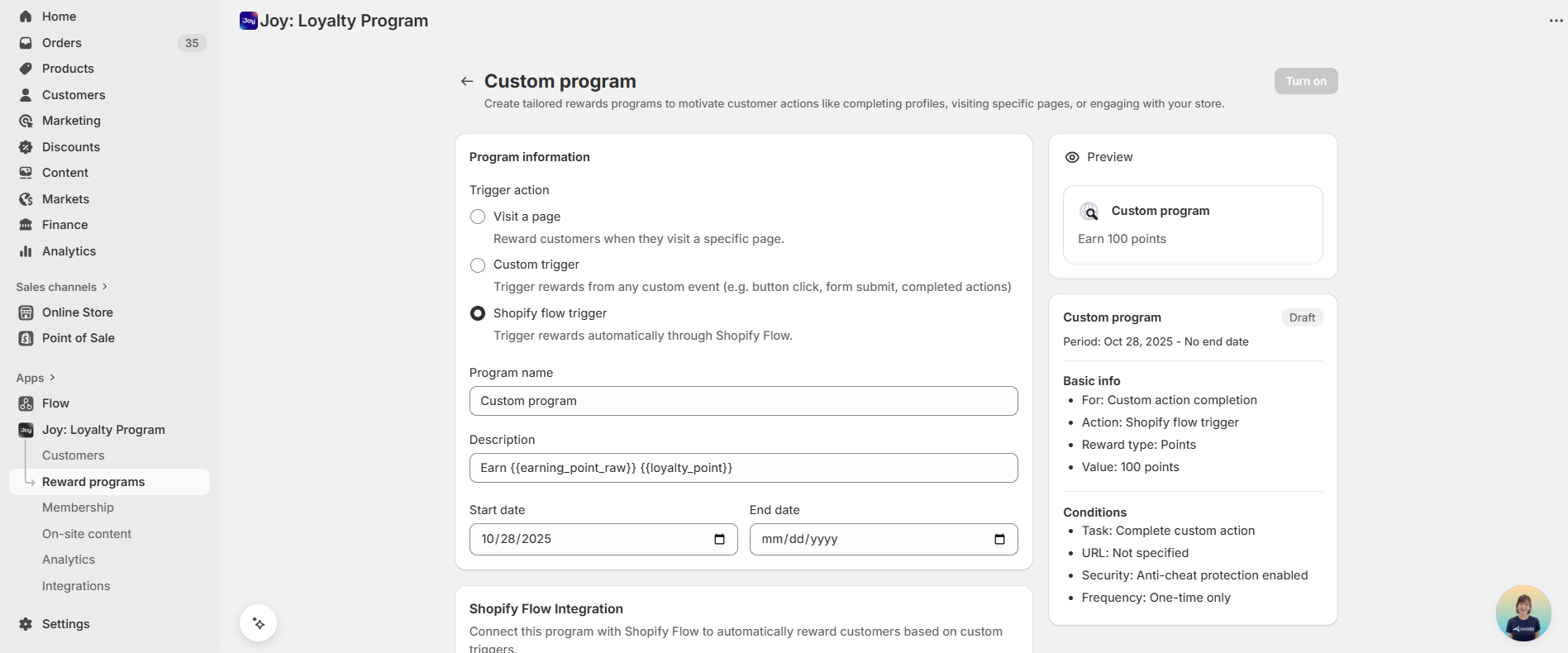Click 'Earn 100 points' preview text

(1122, 239)
